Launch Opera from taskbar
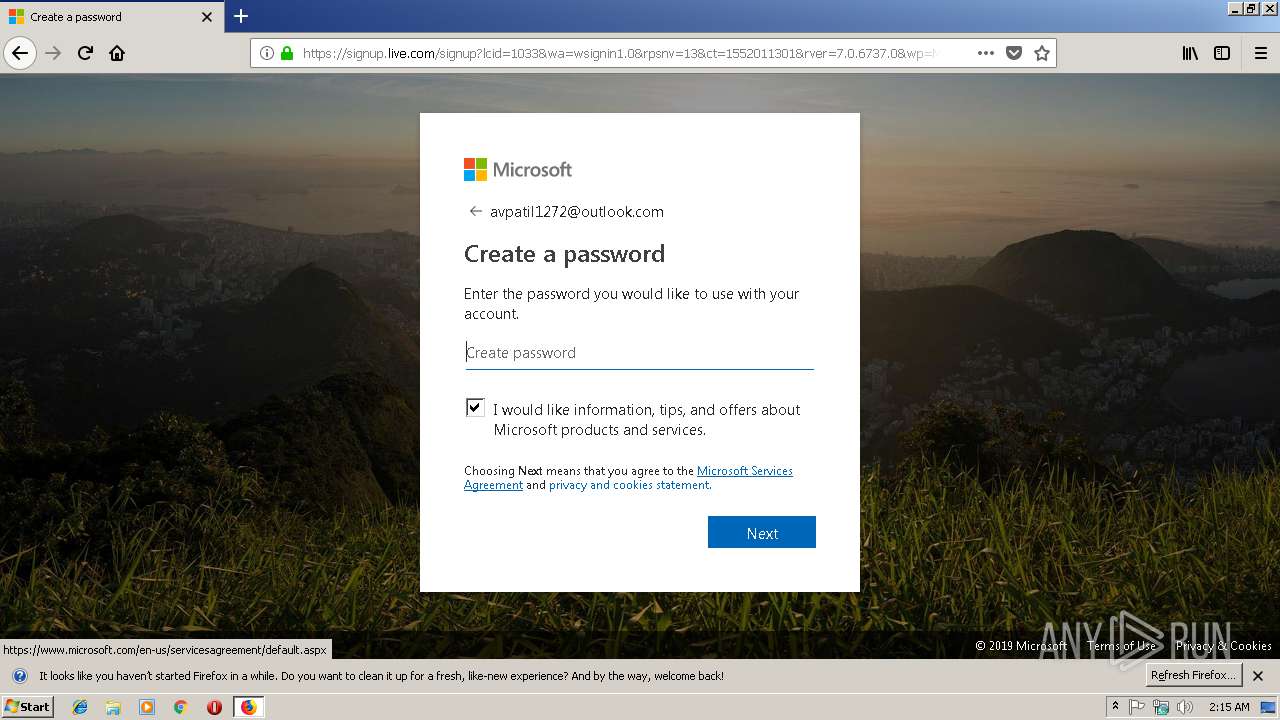 click(x=214, y=707)
